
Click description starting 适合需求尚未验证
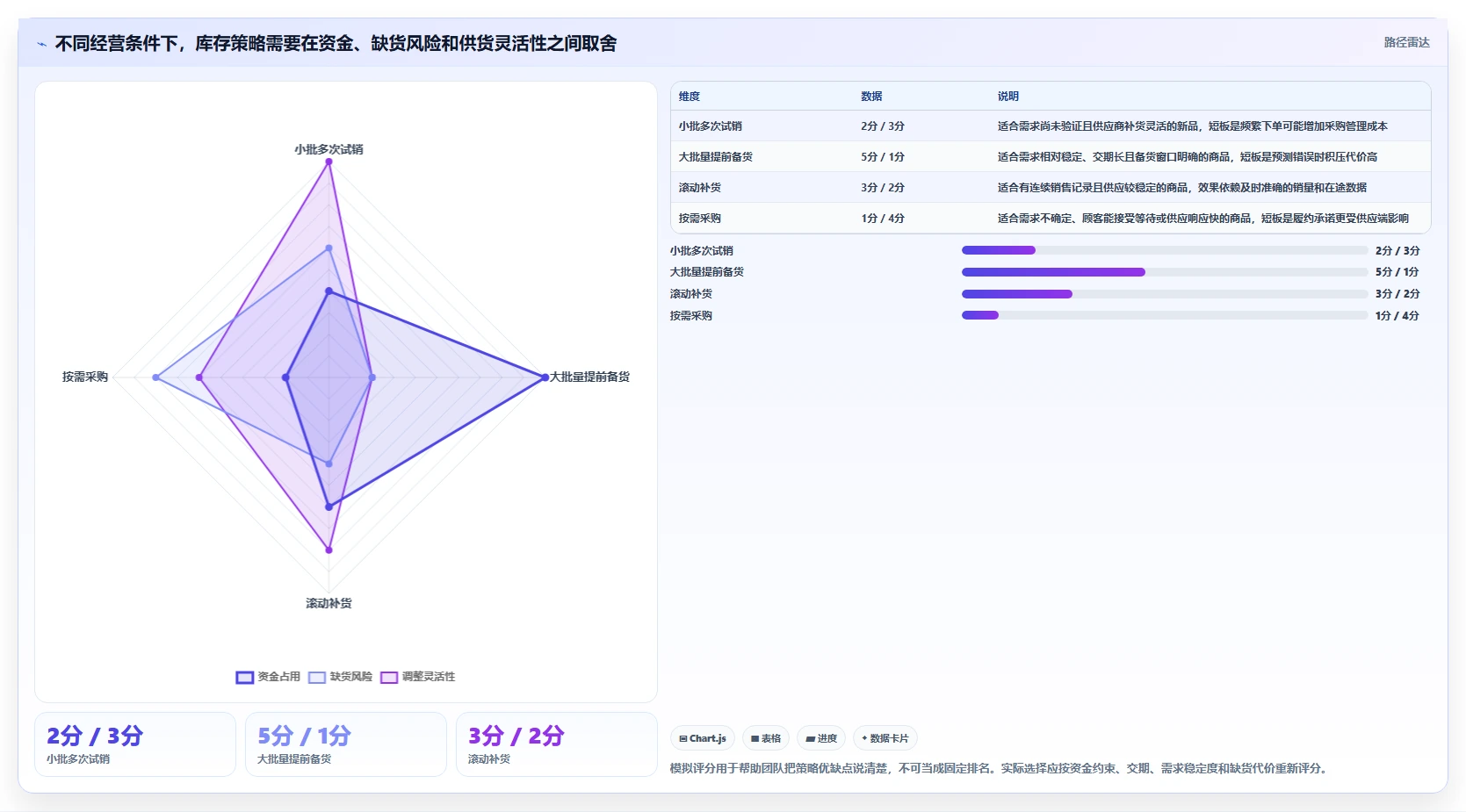(1193, 126)
